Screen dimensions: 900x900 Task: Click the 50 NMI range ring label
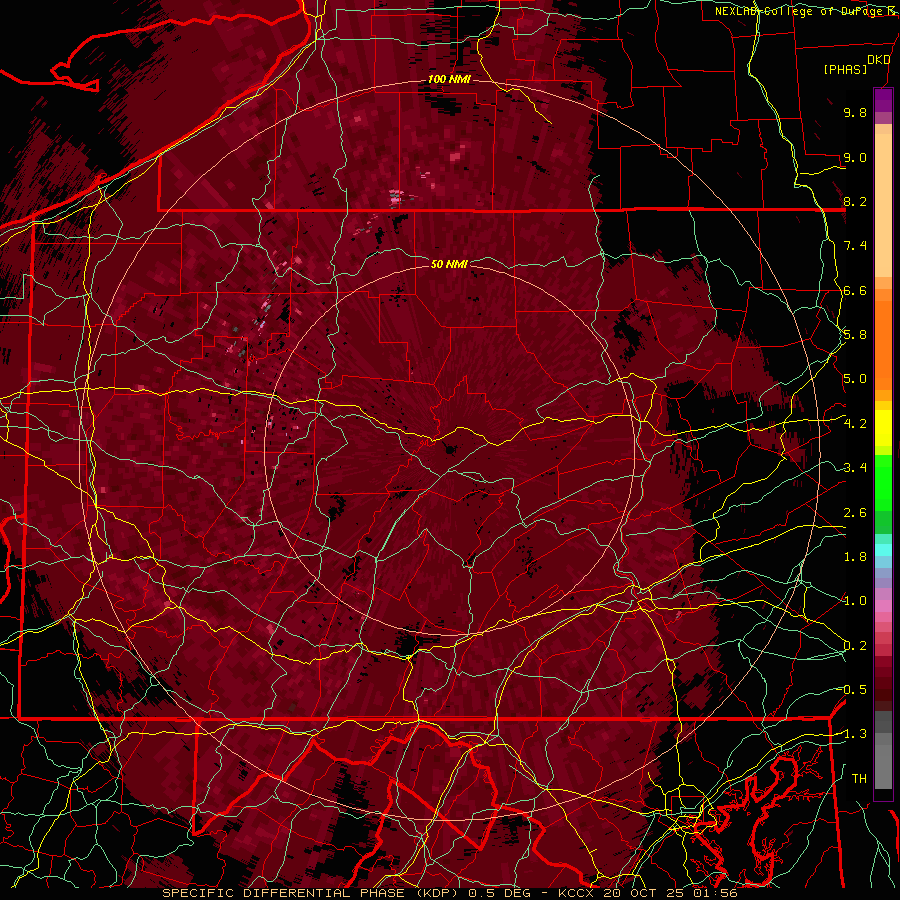pyautogui.click(x=449, y=264)
